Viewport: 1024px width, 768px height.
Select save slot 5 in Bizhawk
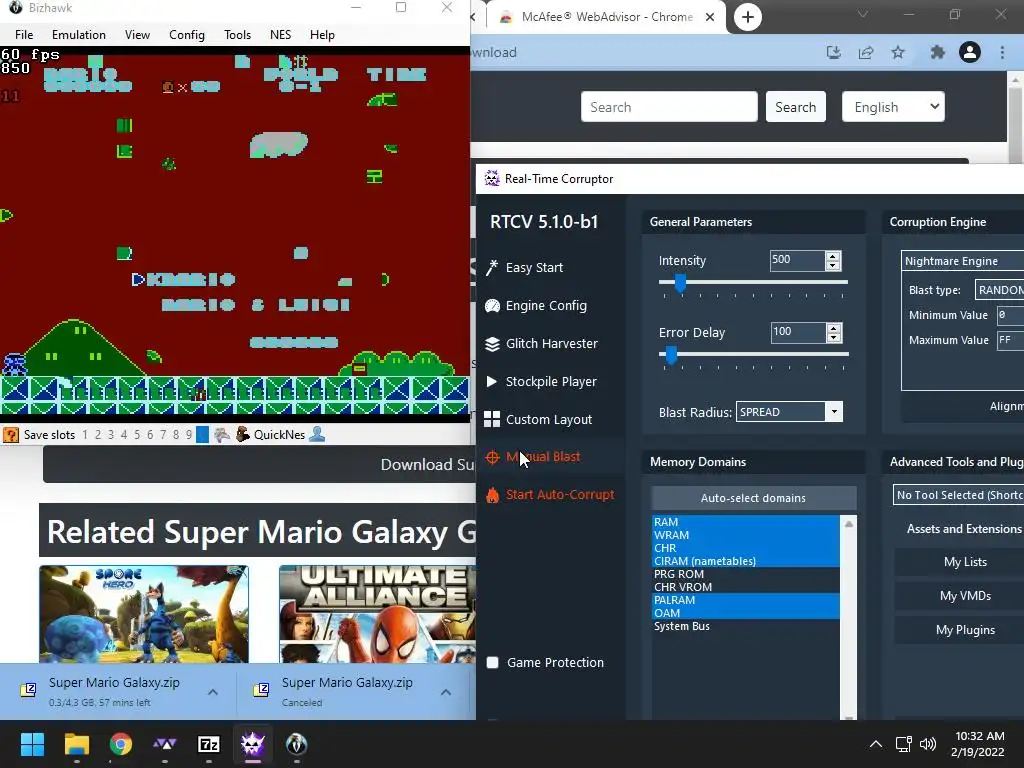point(137,435)
